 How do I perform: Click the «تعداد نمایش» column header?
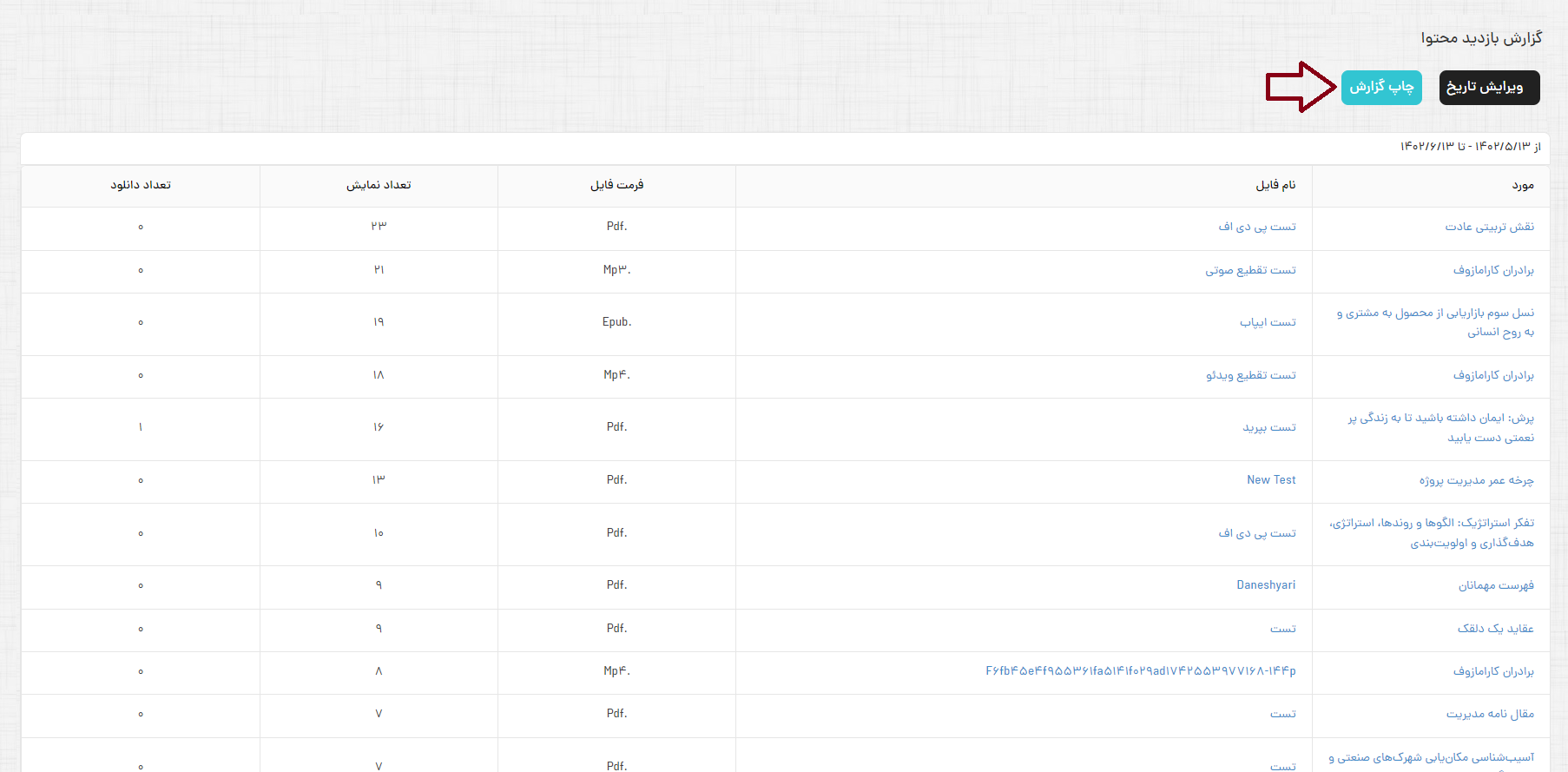379,185
